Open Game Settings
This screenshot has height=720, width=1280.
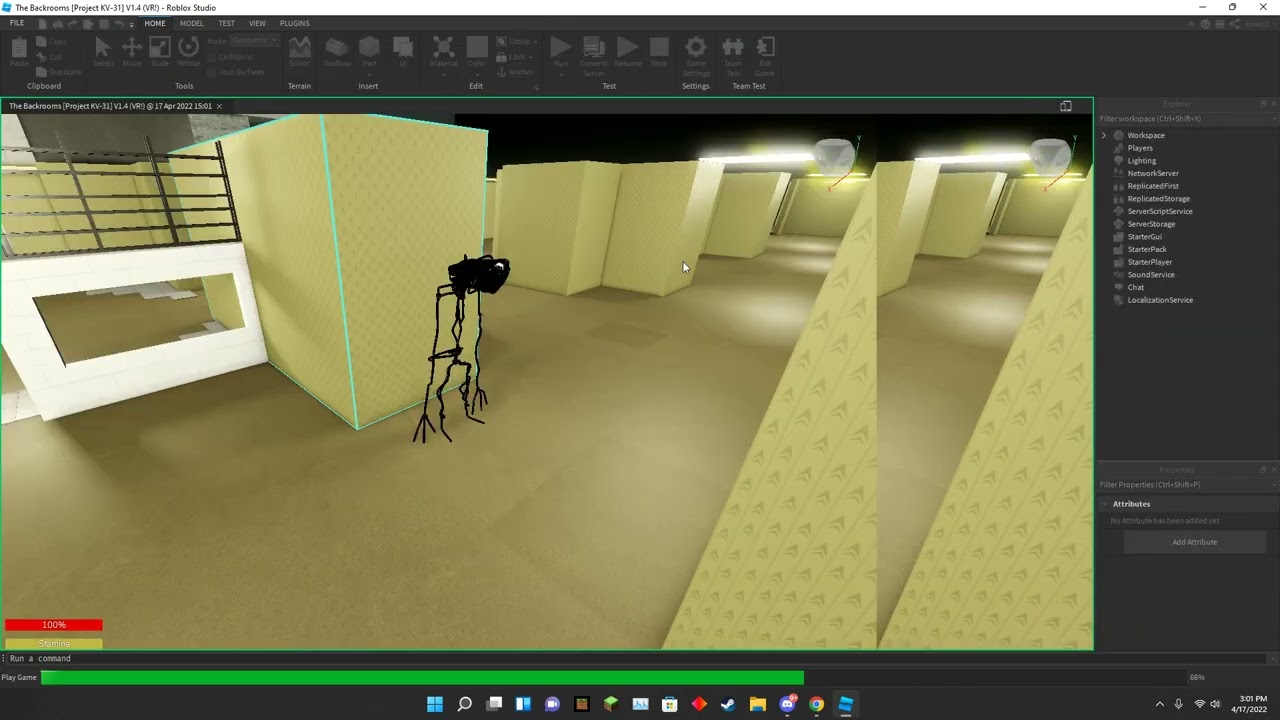click(x=696, y=56)
